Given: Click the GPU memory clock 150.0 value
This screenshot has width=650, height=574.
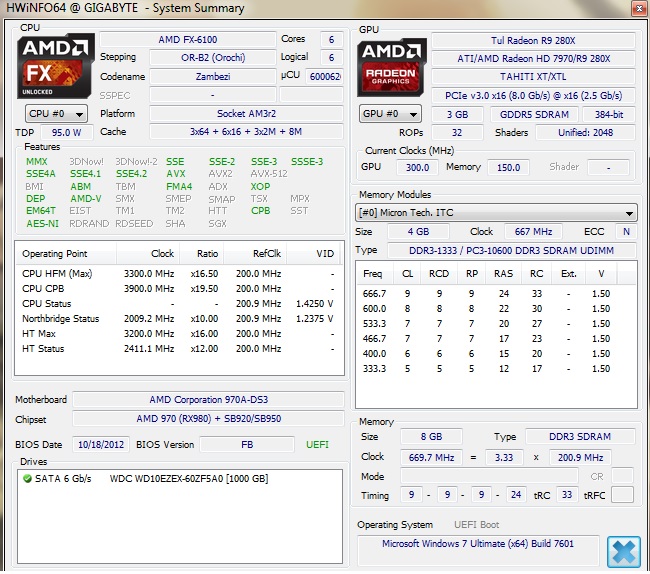Looking at the screenshot, I should (x=508, y=167).
